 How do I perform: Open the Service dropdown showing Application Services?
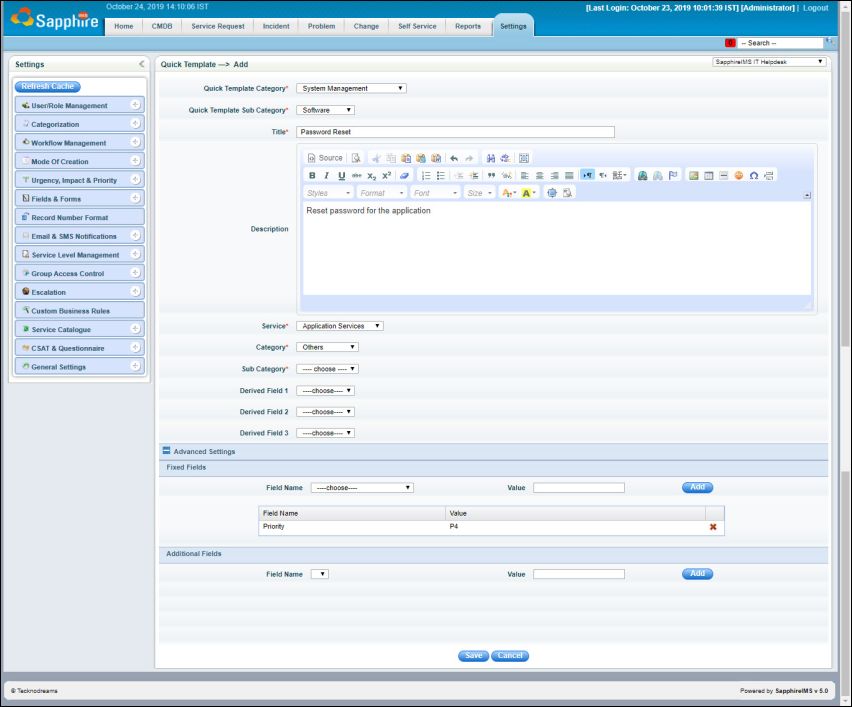[340, 326]
